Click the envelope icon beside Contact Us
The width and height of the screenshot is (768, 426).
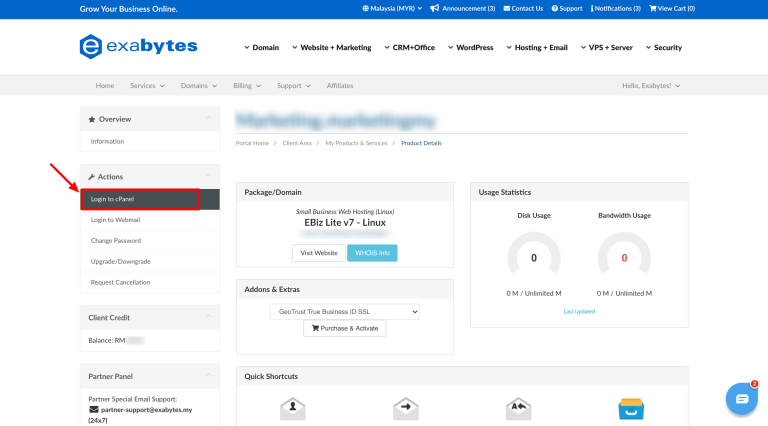point(506,8)
